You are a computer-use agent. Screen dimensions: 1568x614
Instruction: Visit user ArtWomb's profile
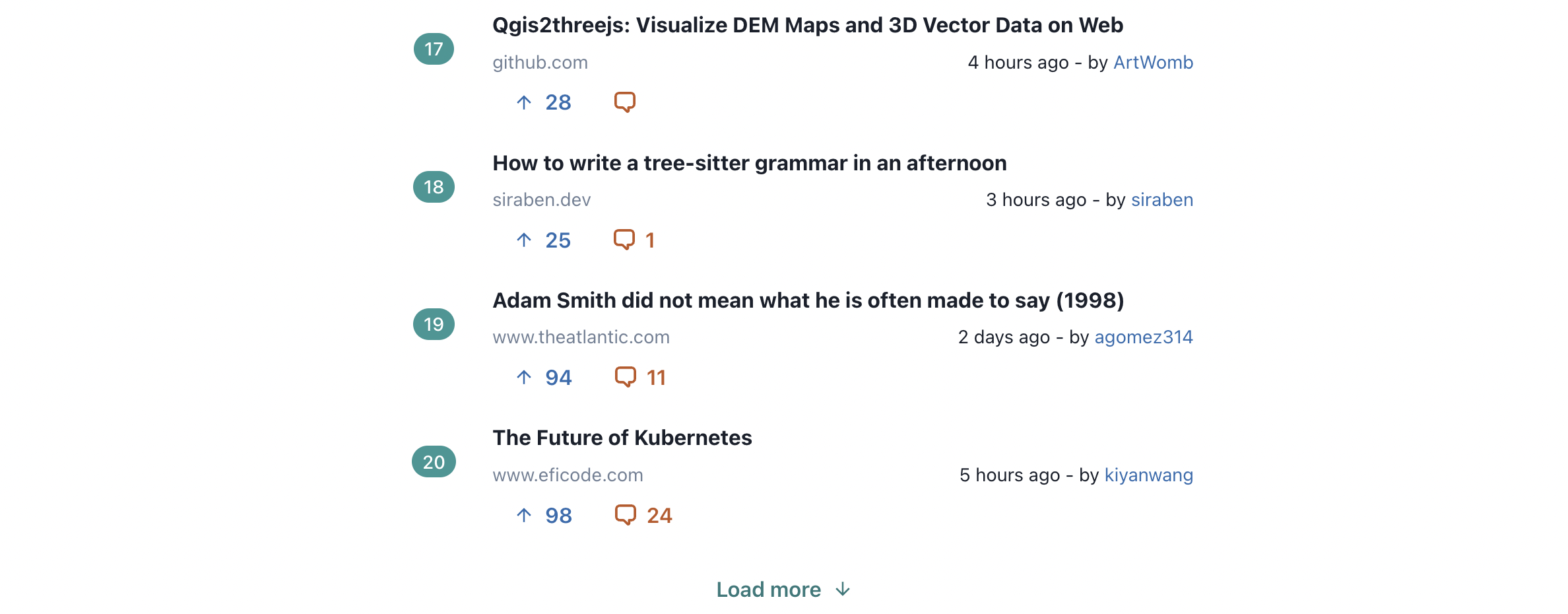point(1153,62)
